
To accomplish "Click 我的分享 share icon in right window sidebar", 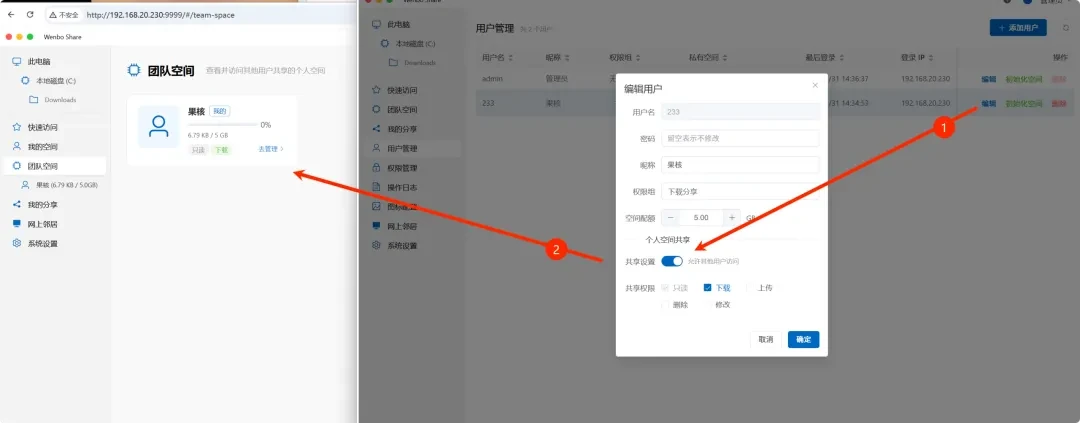I will click(x=376, y=129).
